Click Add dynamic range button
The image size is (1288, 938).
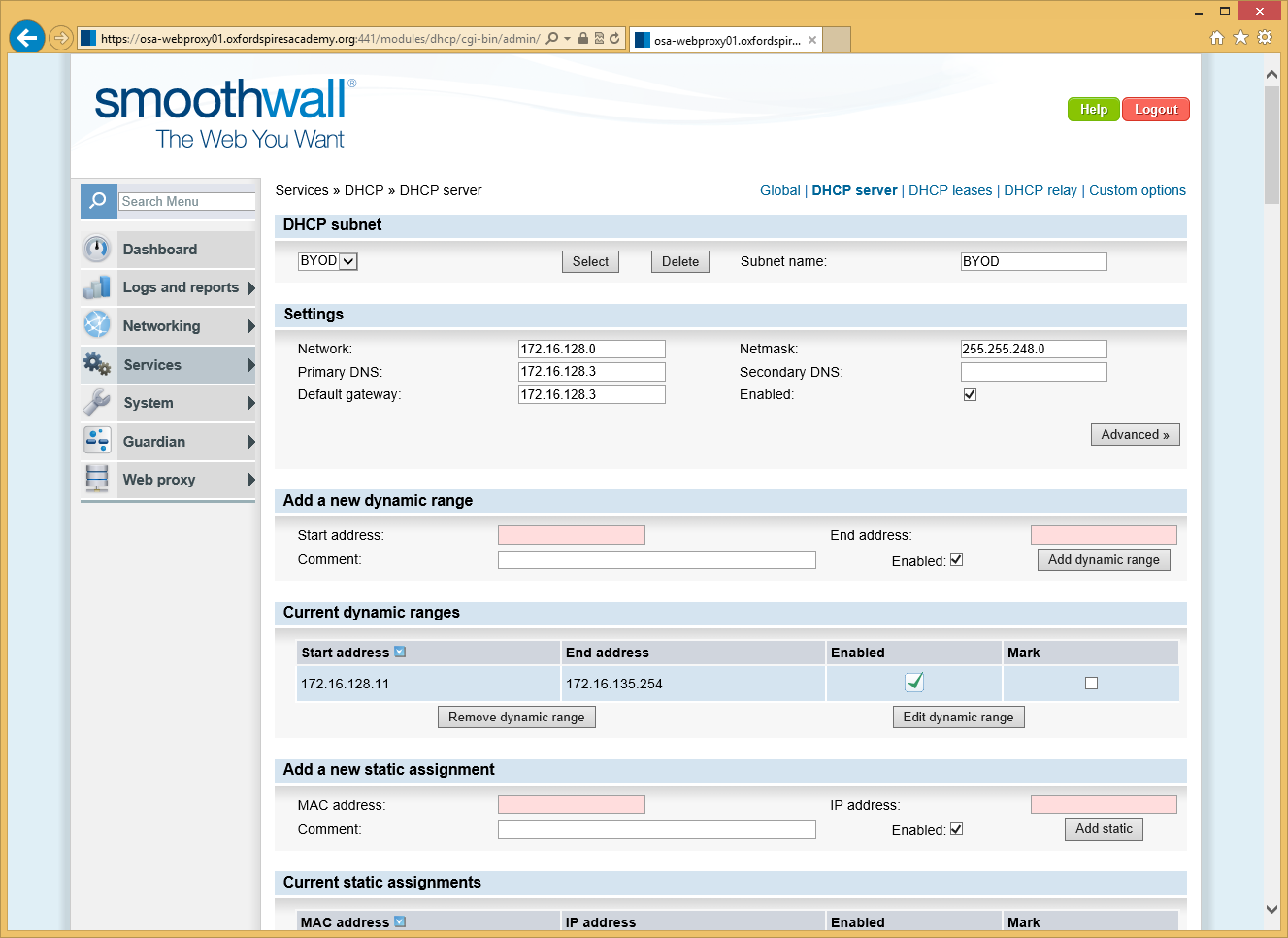click(x=1104, y=559)
